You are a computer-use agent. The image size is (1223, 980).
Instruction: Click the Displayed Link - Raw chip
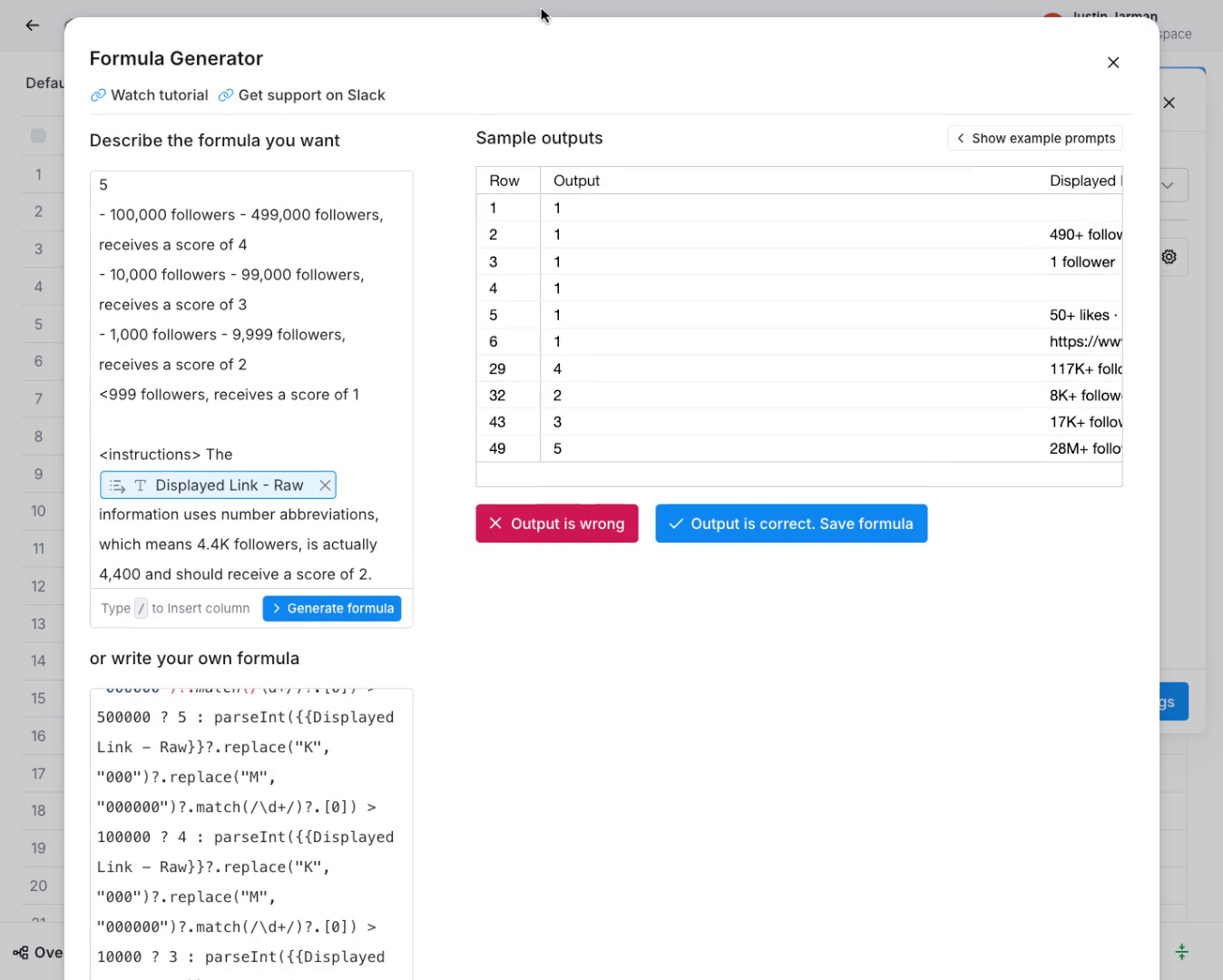click(218, 485)
